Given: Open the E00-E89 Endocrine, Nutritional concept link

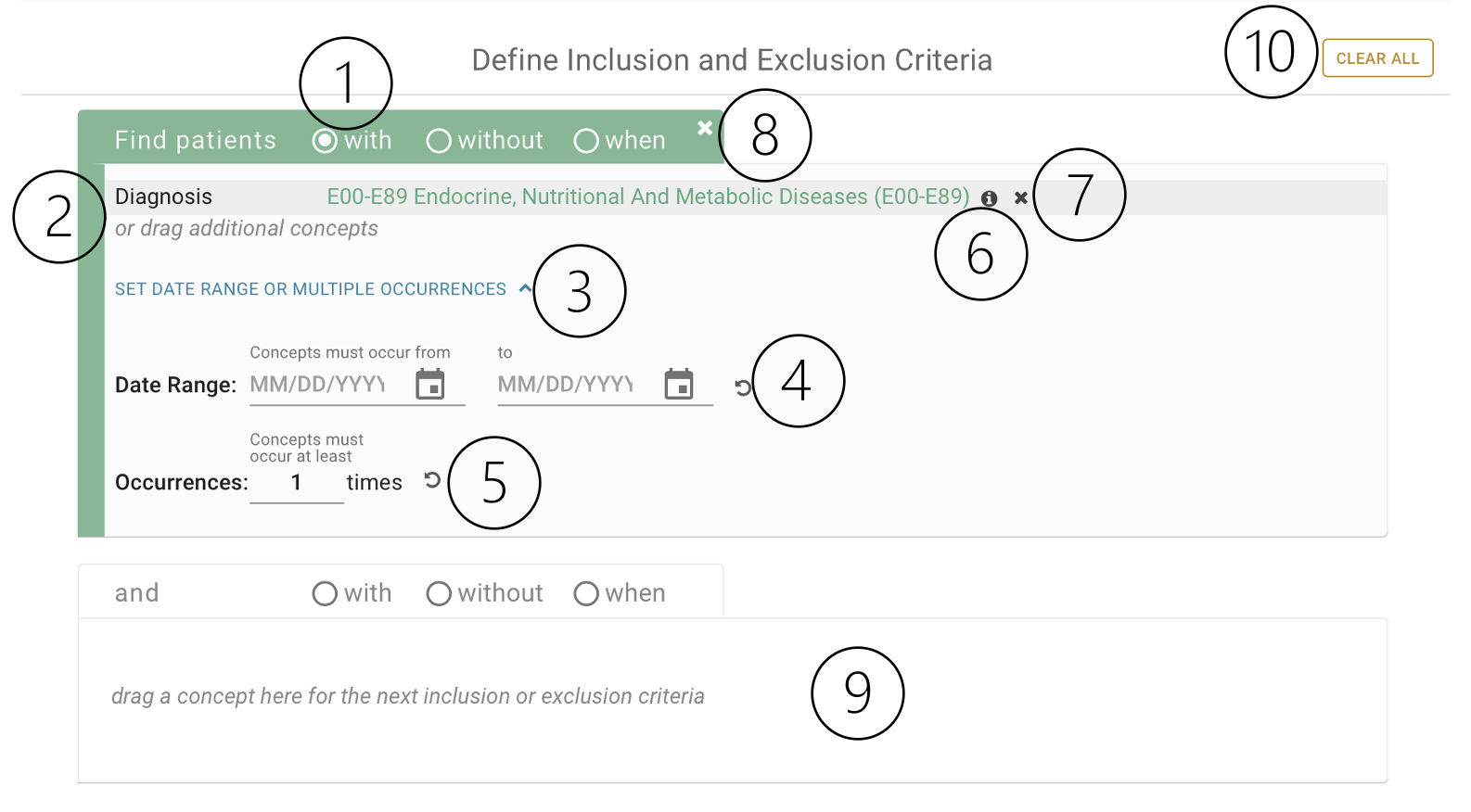Looking at the screenshot, I should (x=648, y=197).
